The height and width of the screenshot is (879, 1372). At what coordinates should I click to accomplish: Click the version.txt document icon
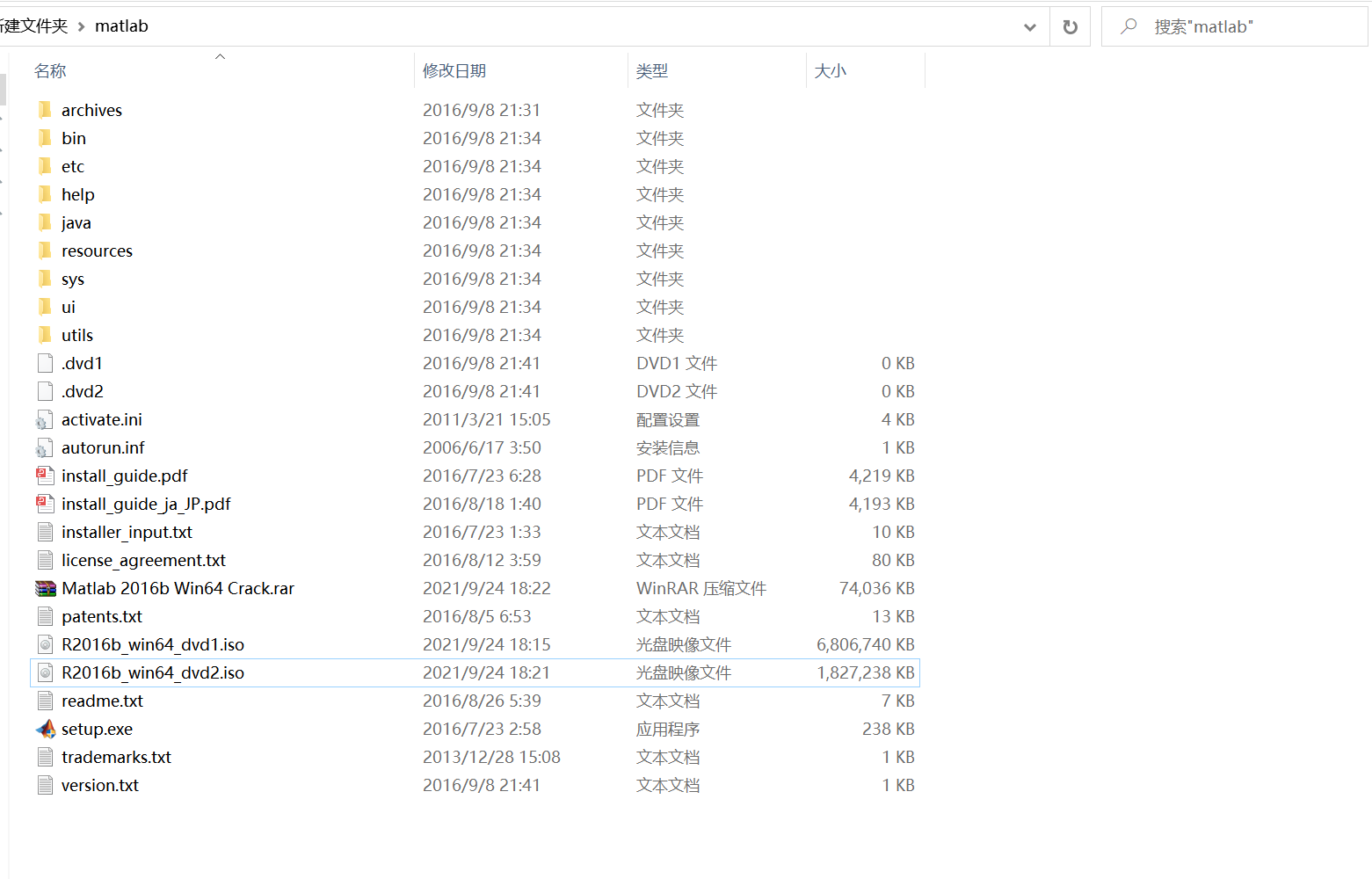click(x=45, y=785)
